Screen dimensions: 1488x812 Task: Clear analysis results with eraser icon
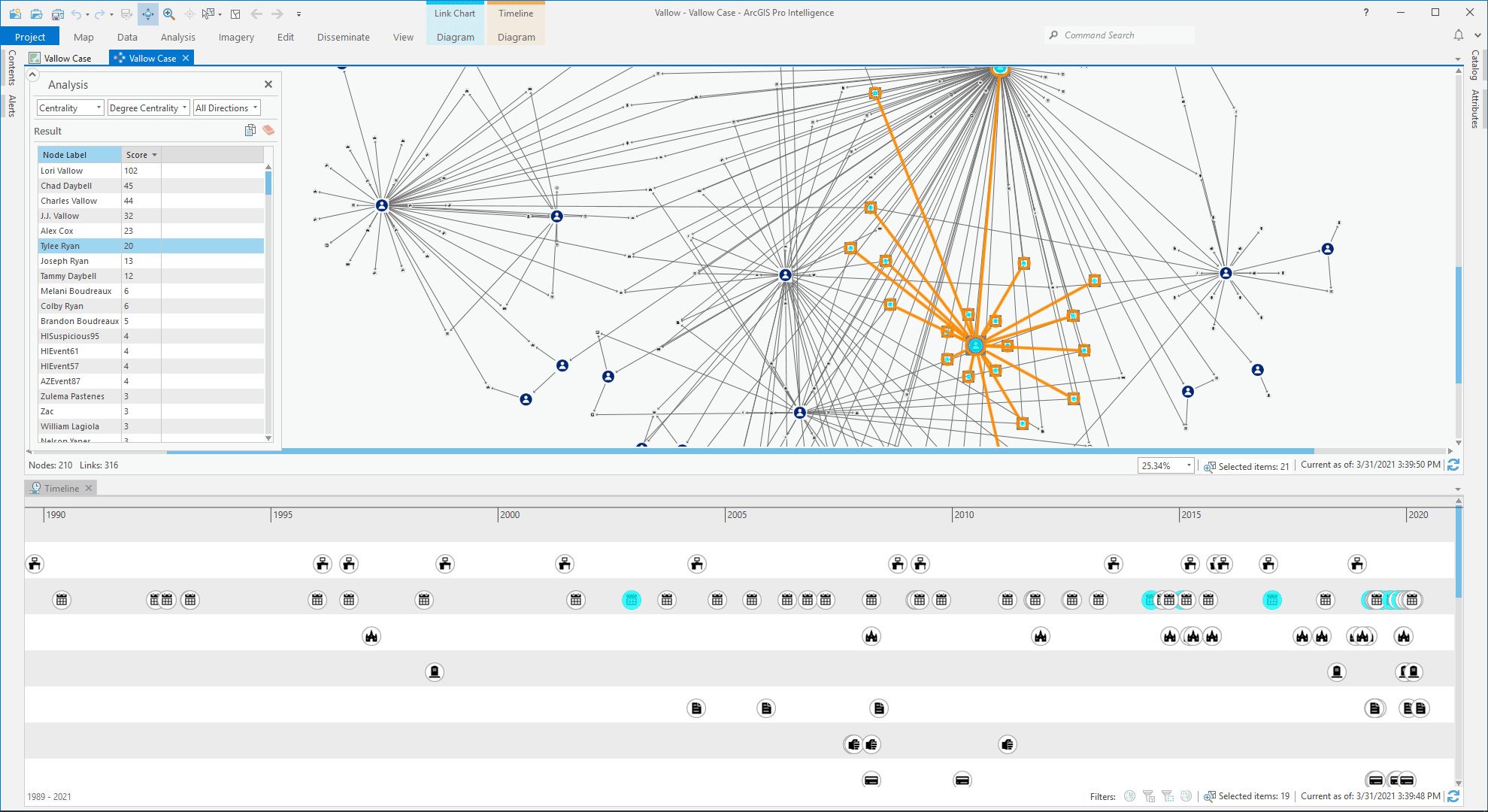coord(268,130)
